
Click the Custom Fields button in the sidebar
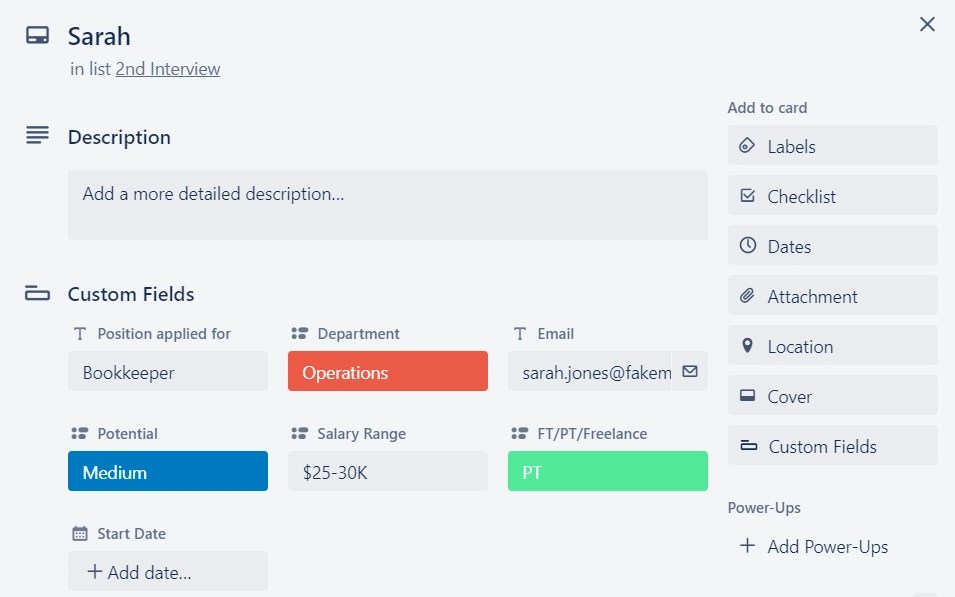[x=833, y=445]
